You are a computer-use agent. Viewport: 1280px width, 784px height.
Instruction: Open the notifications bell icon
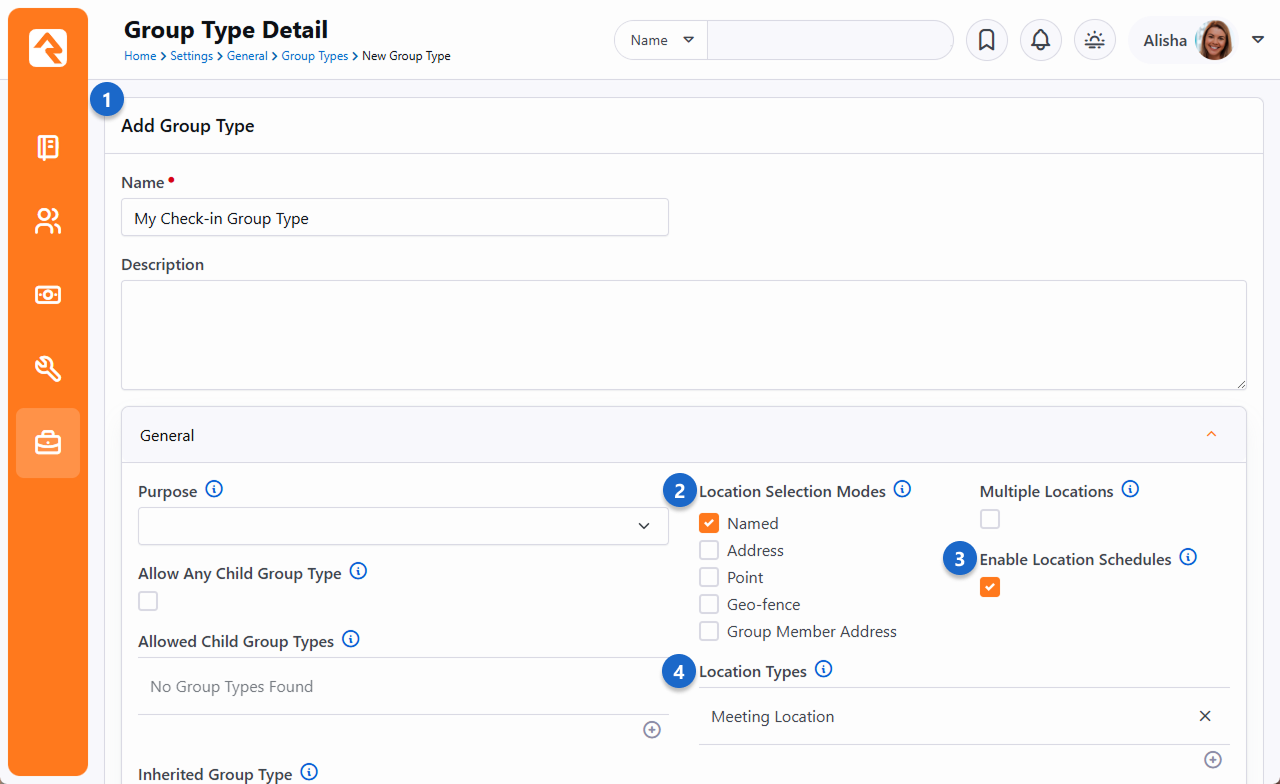(1040, 40)
